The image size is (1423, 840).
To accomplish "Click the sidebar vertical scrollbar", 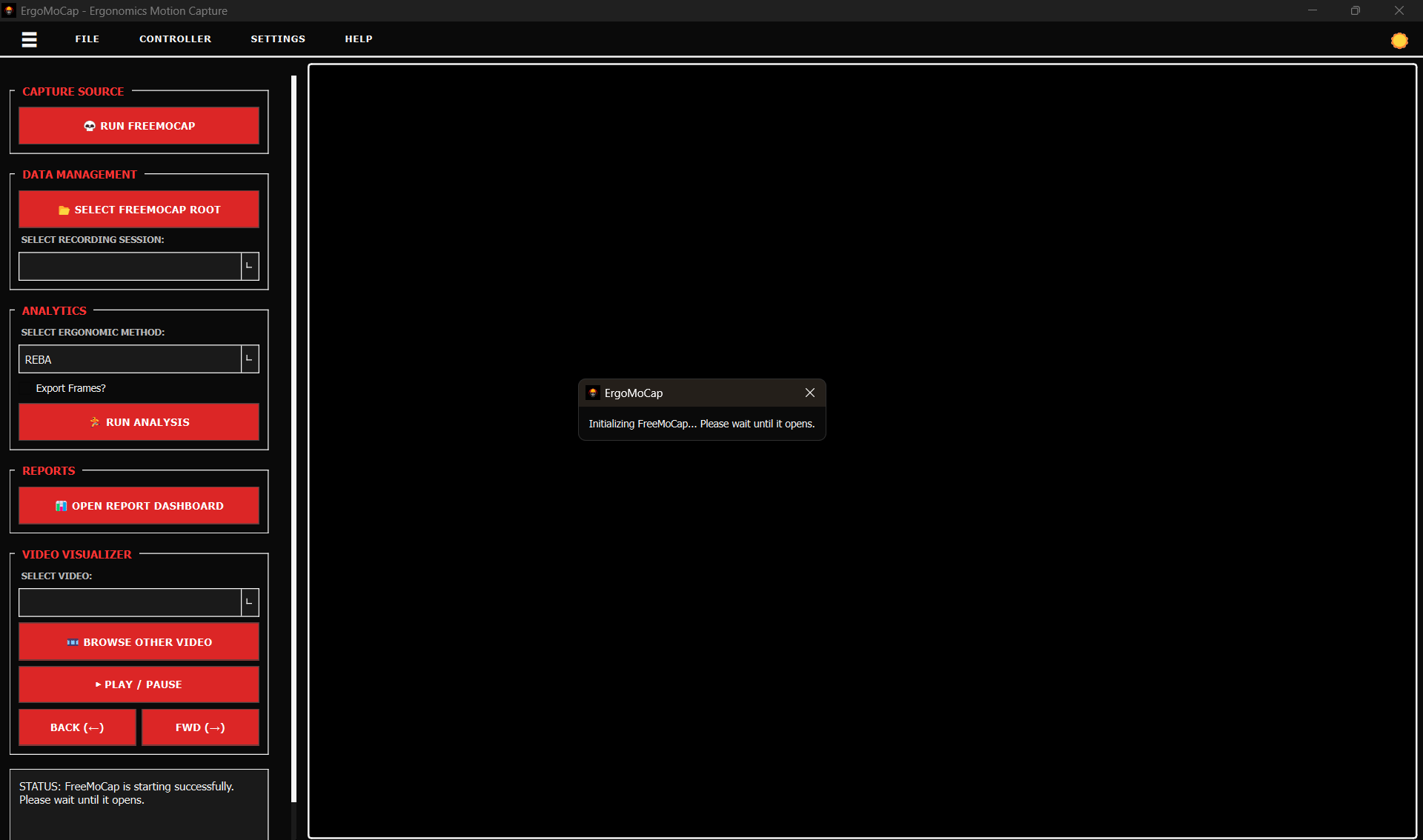I will coord(293,437).
